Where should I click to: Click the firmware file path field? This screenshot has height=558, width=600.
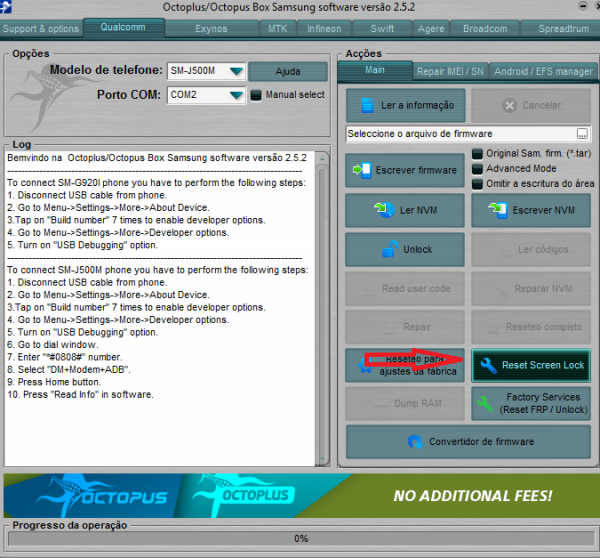[461, 134]
